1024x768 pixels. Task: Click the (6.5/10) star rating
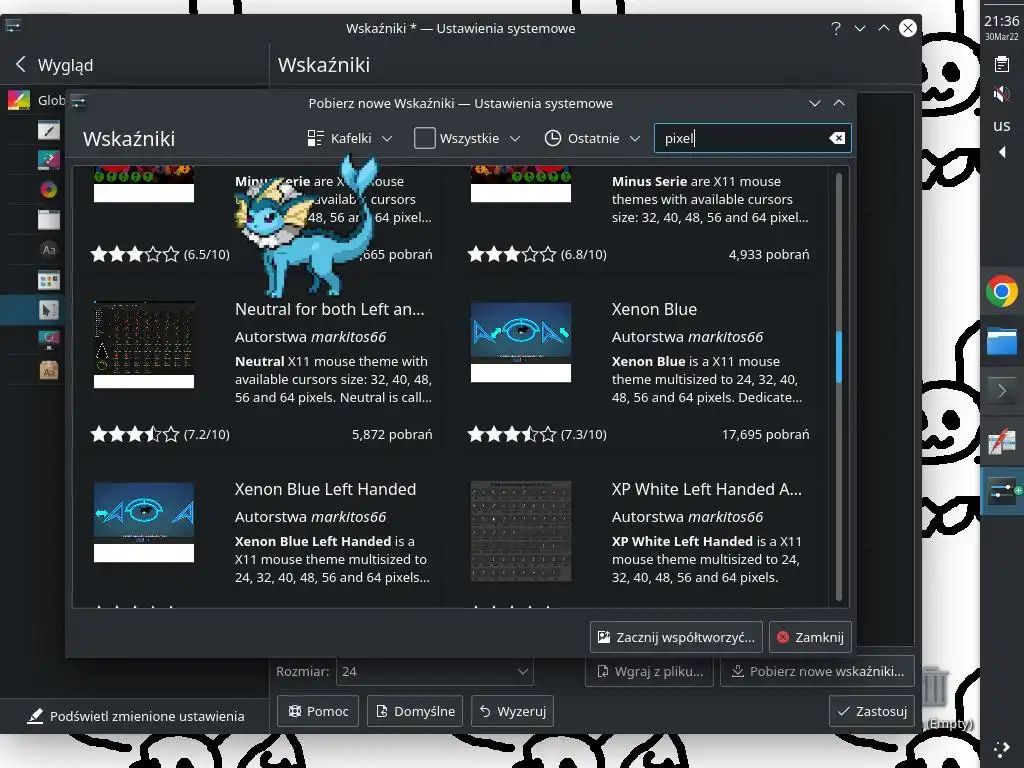[160, 254]
